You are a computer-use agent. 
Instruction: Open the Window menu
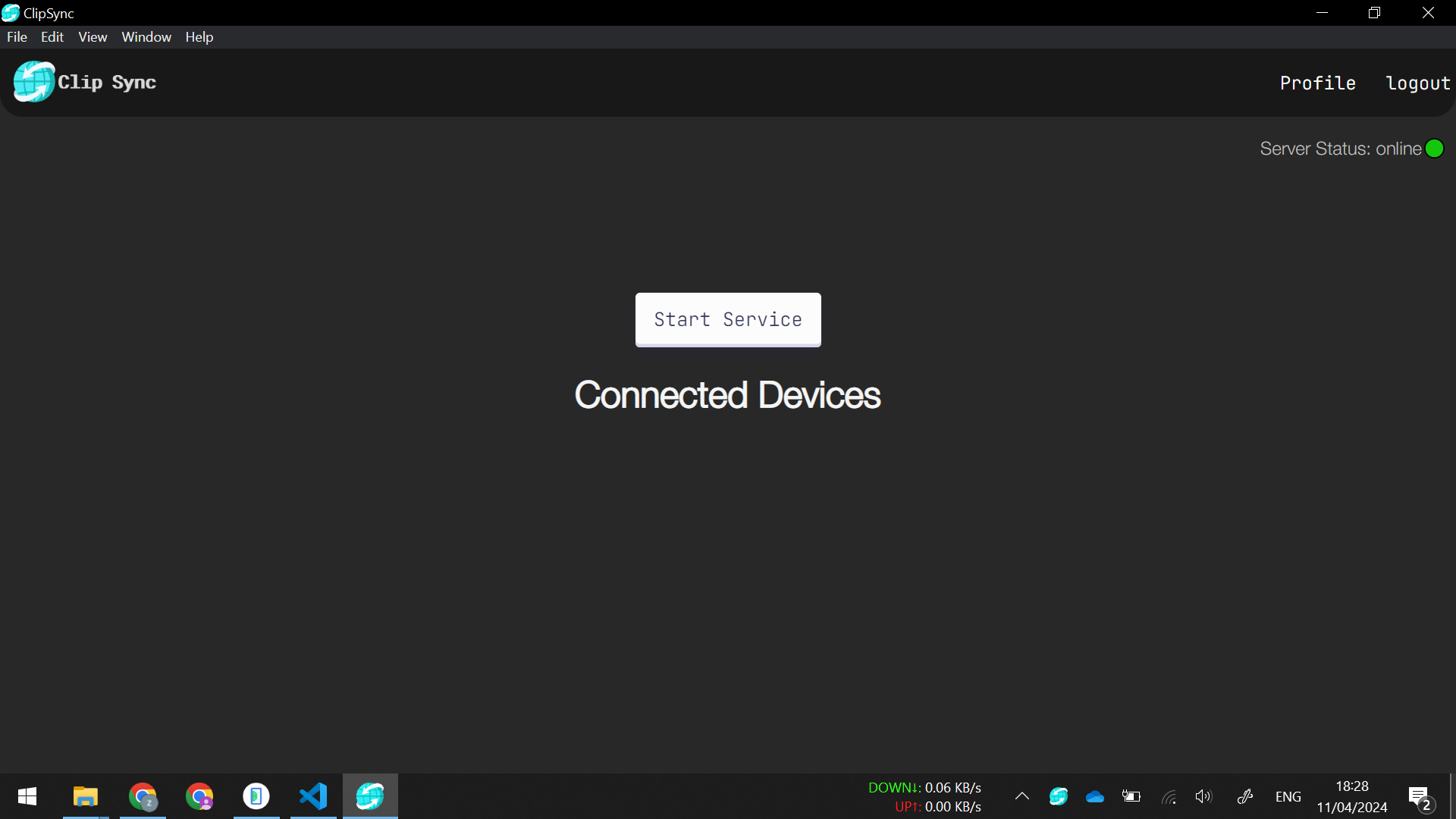coord(146,37)
